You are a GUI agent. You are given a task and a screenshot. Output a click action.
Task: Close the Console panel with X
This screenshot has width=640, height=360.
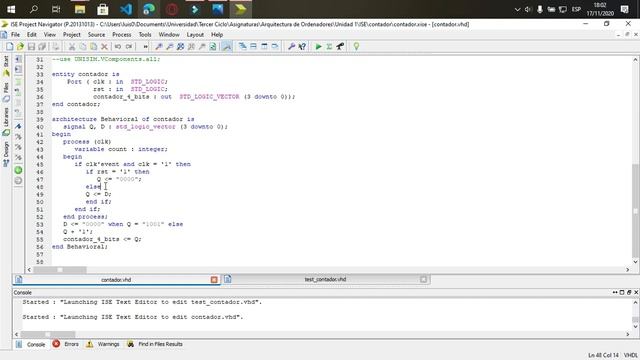pos(636,292)
